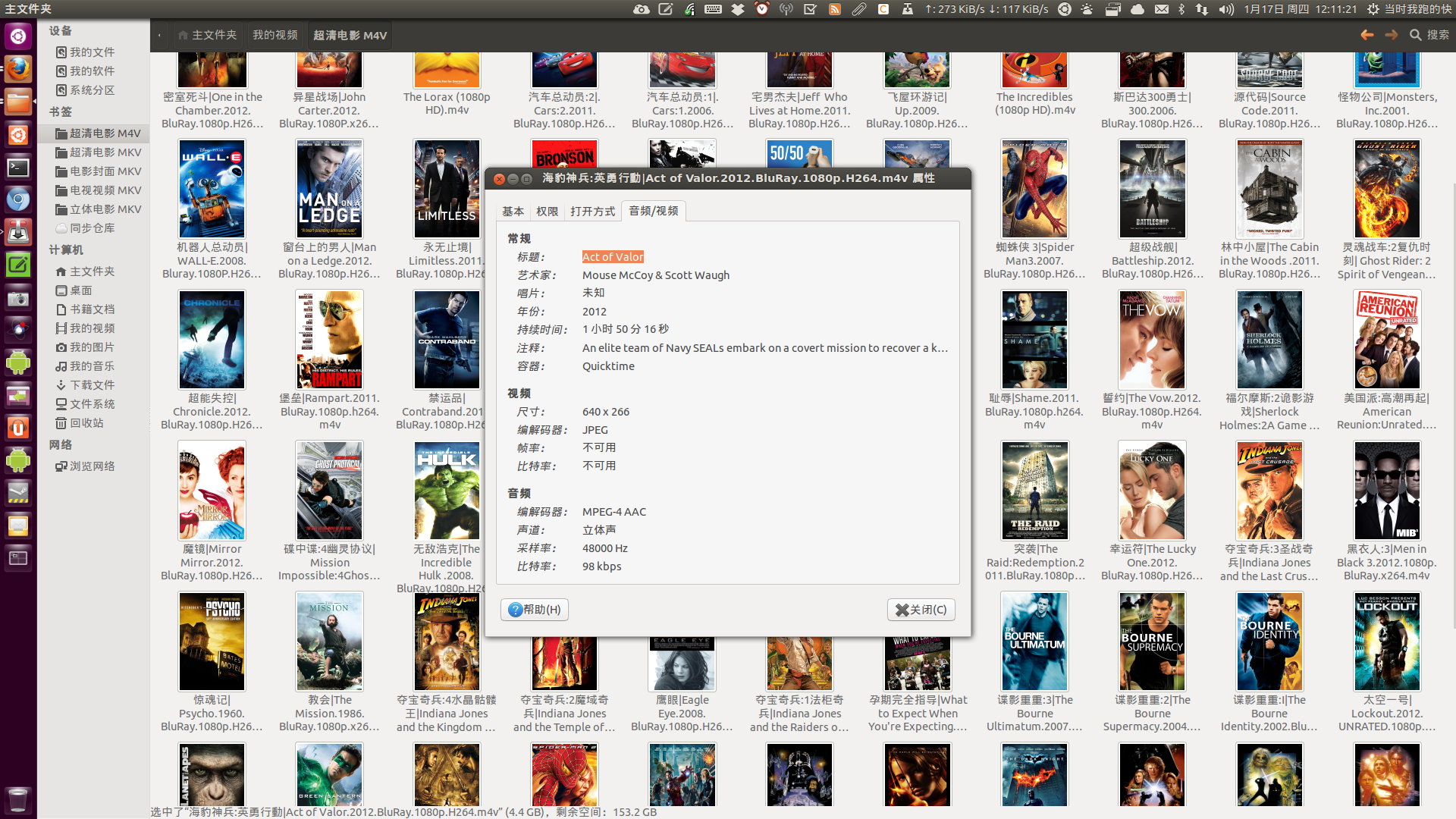Select The Raid Redemption poster
This screenshot has width=1456, height=819.
[1034, 491]
